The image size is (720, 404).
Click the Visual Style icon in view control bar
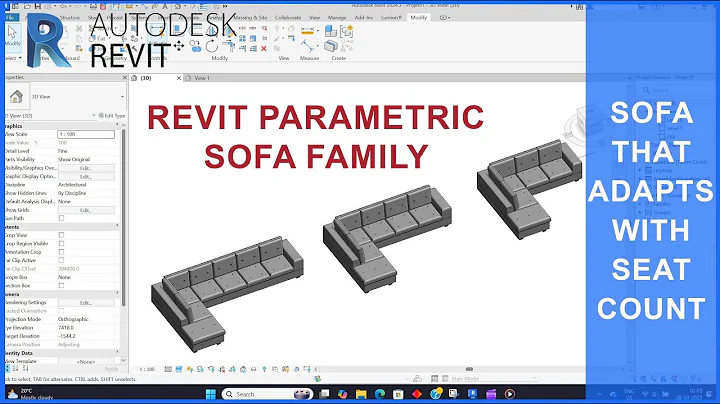click(x=179, y=369)
